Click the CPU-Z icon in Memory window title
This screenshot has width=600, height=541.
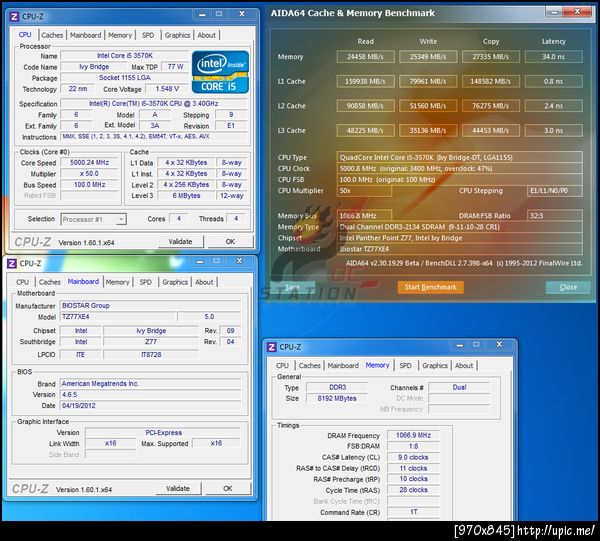(271, 347)
